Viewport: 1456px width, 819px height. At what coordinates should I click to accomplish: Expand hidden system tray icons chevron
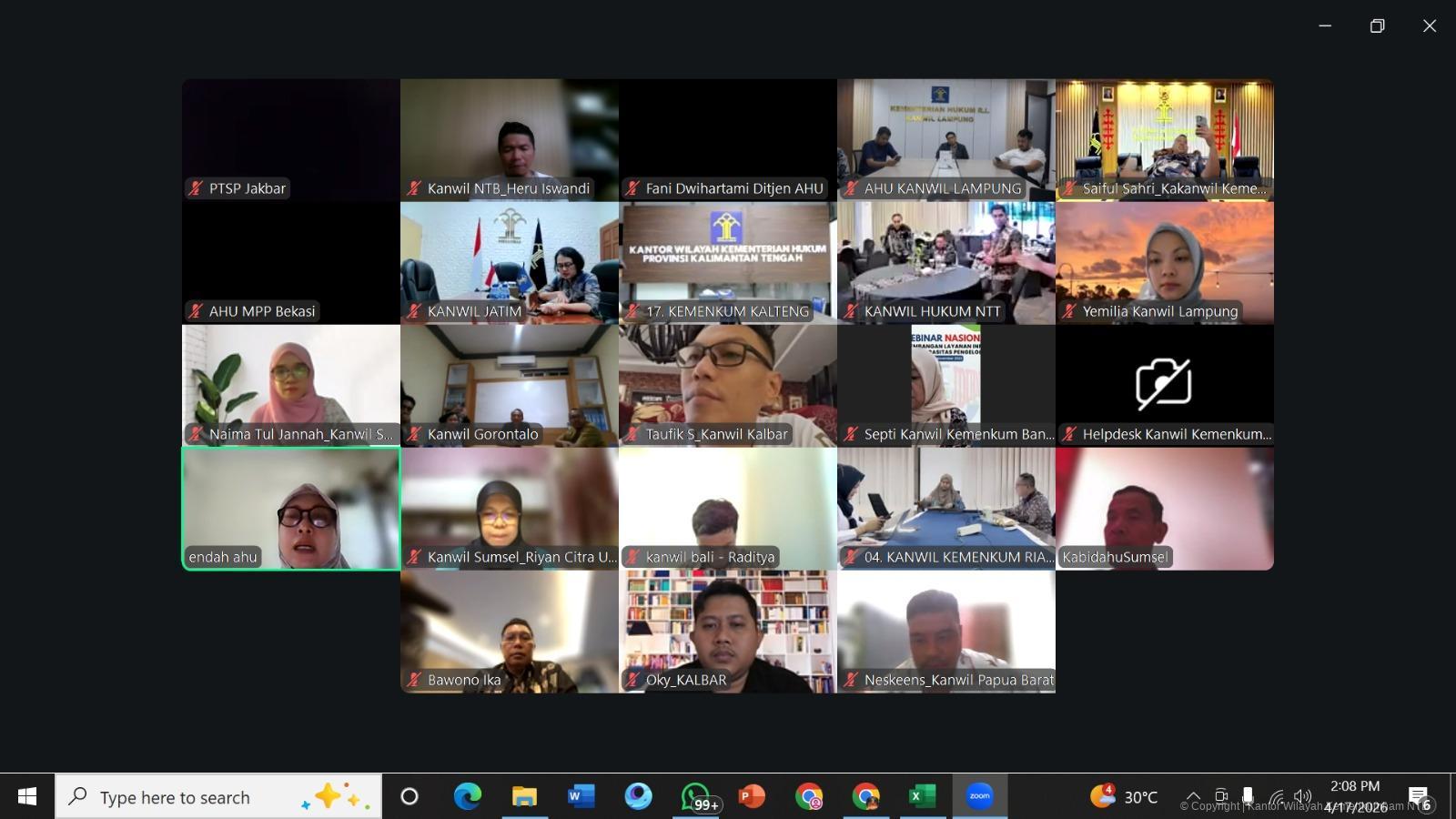click(1193, 796)
